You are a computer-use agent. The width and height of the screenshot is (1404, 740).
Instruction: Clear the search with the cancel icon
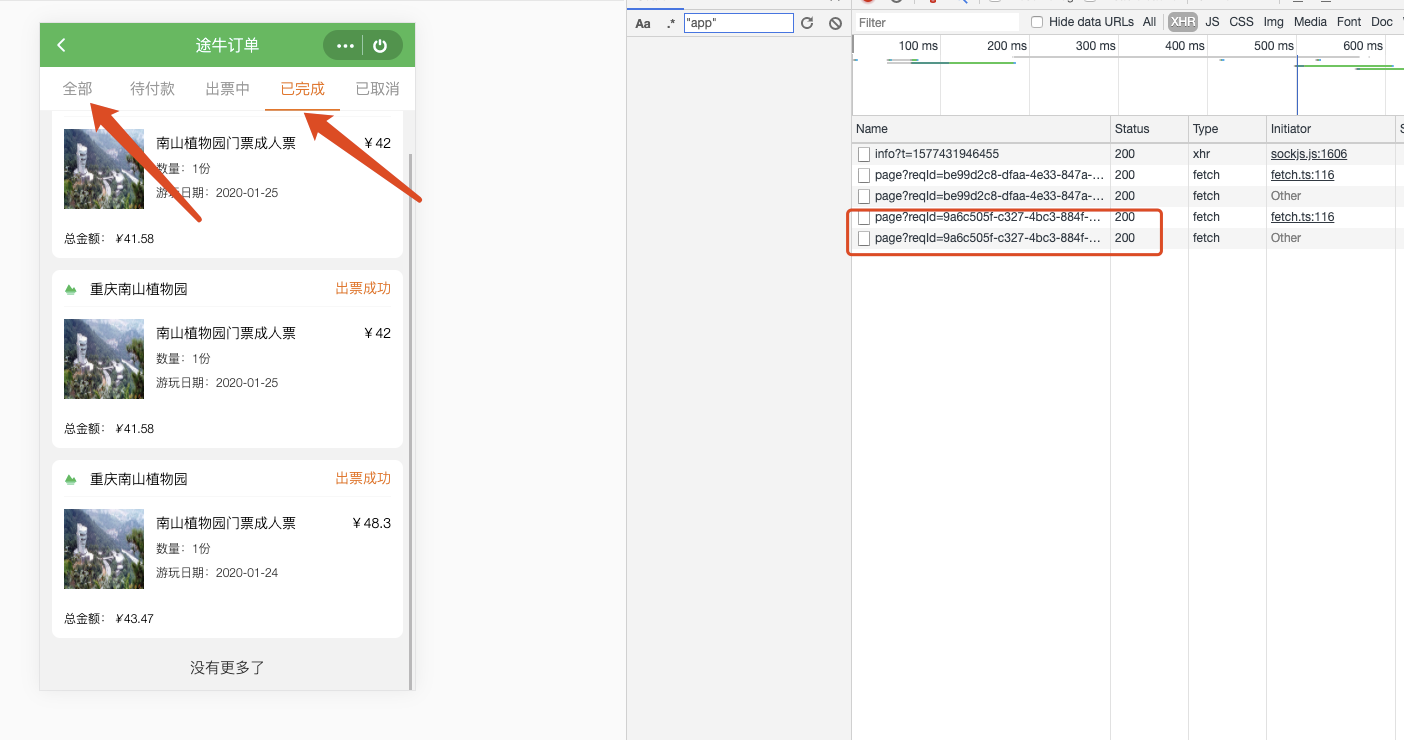point(835,23)
